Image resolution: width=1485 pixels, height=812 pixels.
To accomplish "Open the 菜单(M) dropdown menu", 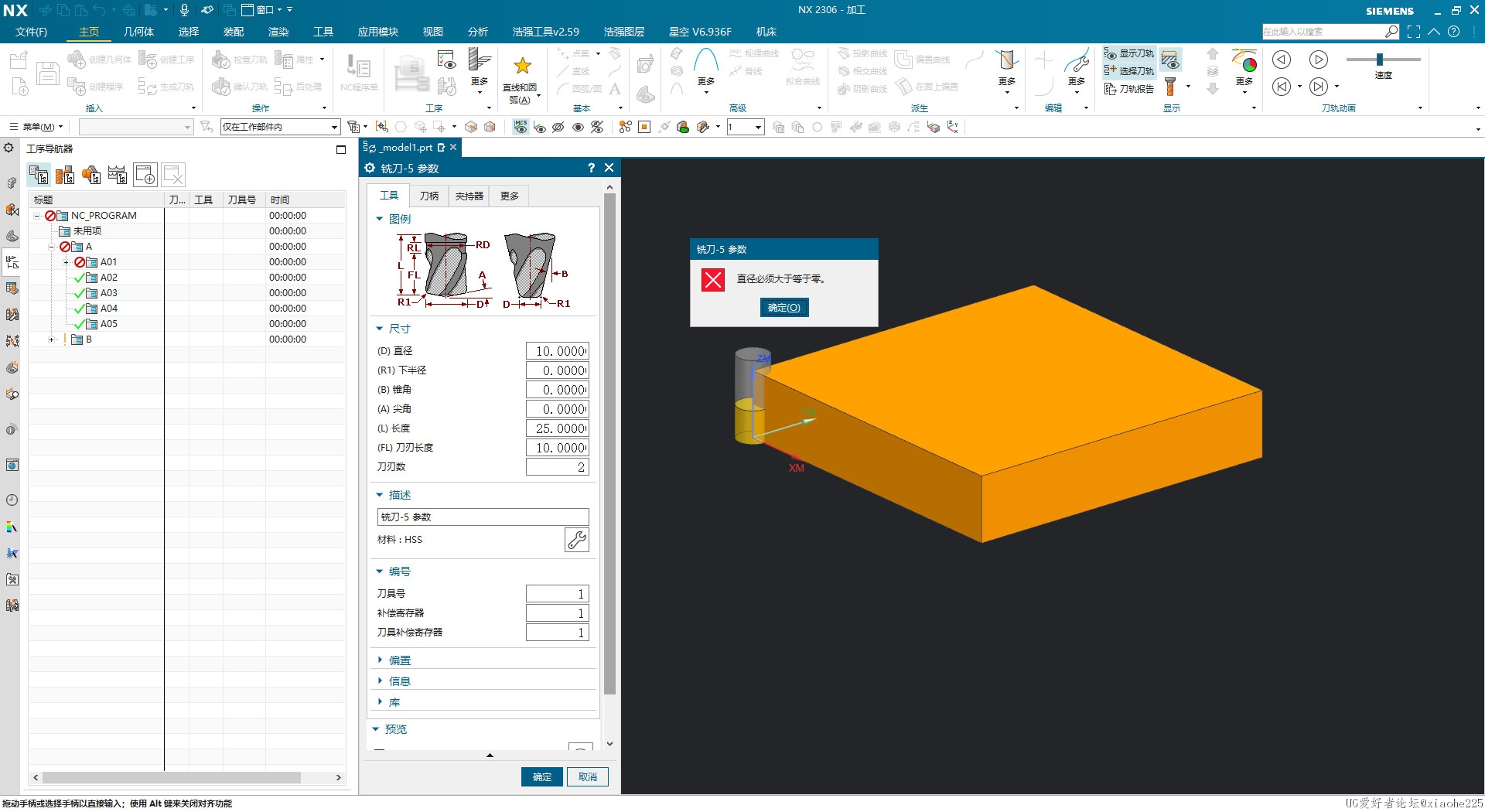I will (x=36, y=127).
